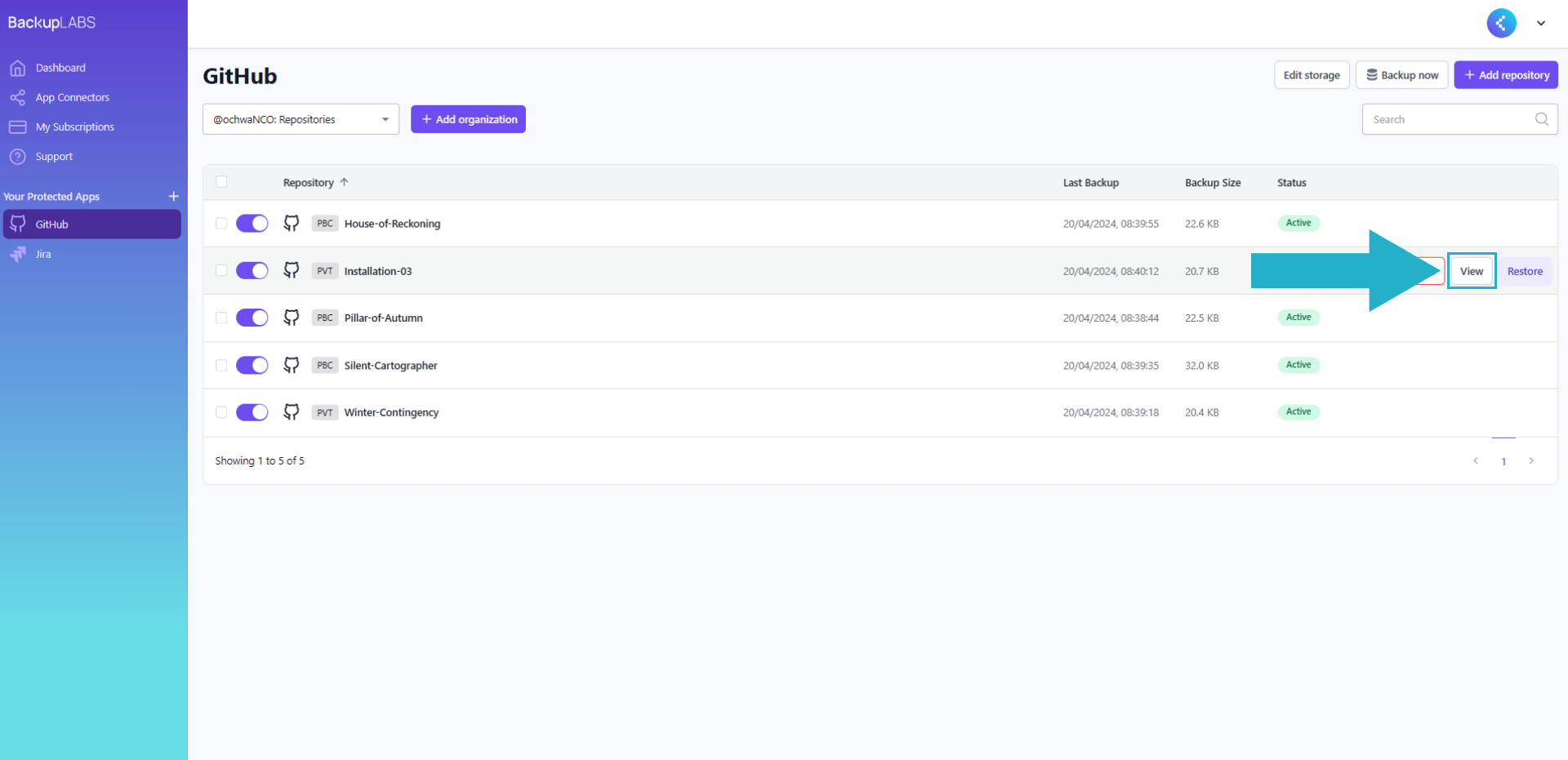The height and width of the screenshot is (760, 1568).
Task: Click the Backup Size column header
Action: coord(1213,182)
